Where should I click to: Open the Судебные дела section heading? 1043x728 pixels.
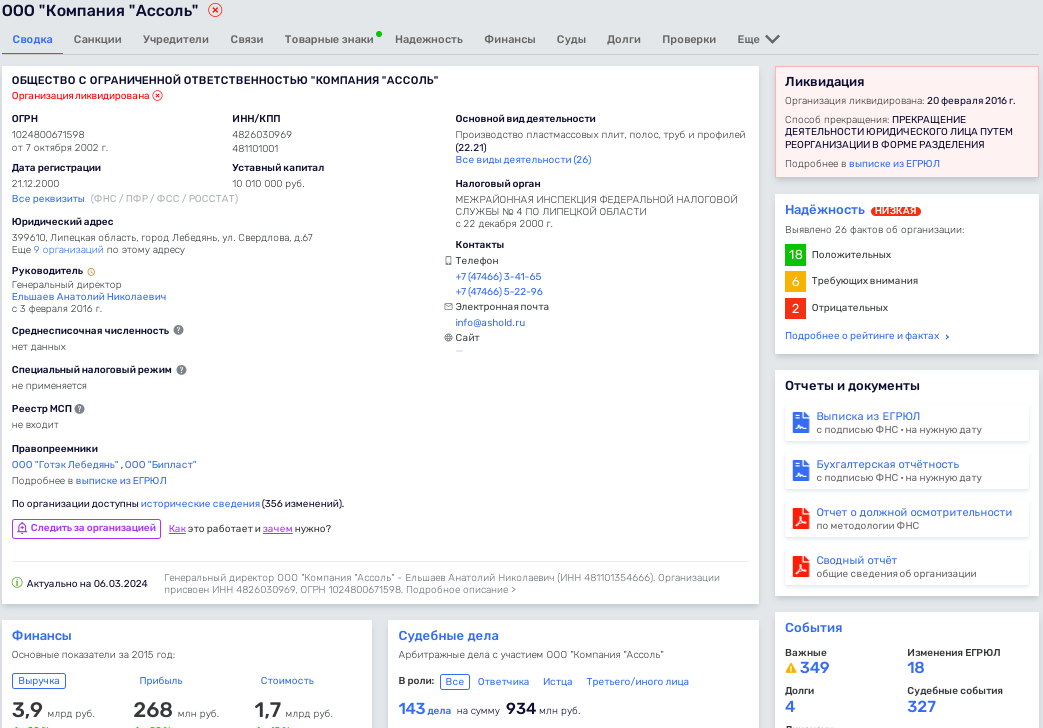pyautogui.click(x=448, y=636)
